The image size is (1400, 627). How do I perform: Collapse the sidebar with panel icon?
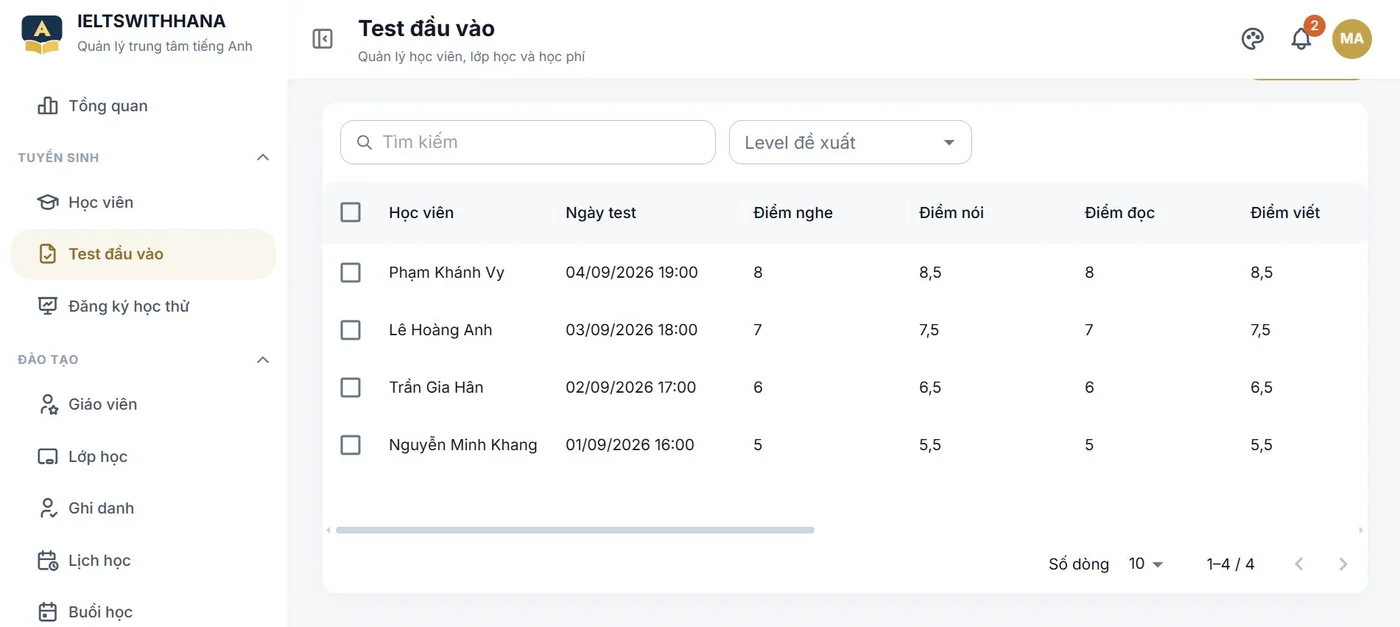point(322,39)
